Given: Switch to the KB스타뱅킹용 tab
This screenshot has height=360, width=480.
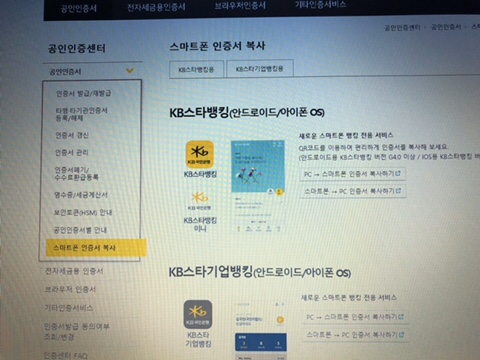Looking at the screenshot, I should pyautogui.click(x=196, y=69).
